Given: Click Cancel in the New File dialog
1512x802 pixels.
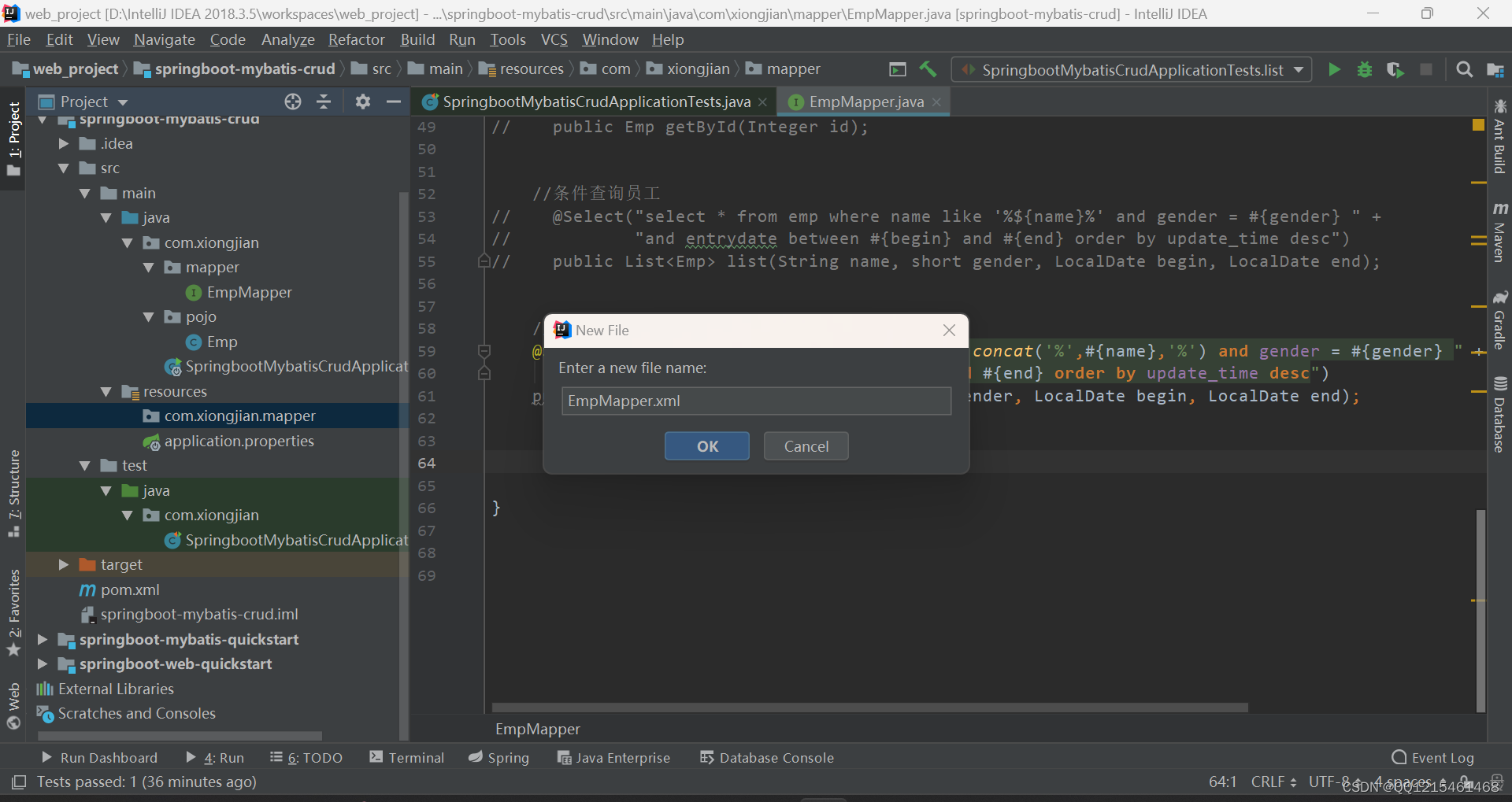Looking at the screenshot, I should point(806,446).
